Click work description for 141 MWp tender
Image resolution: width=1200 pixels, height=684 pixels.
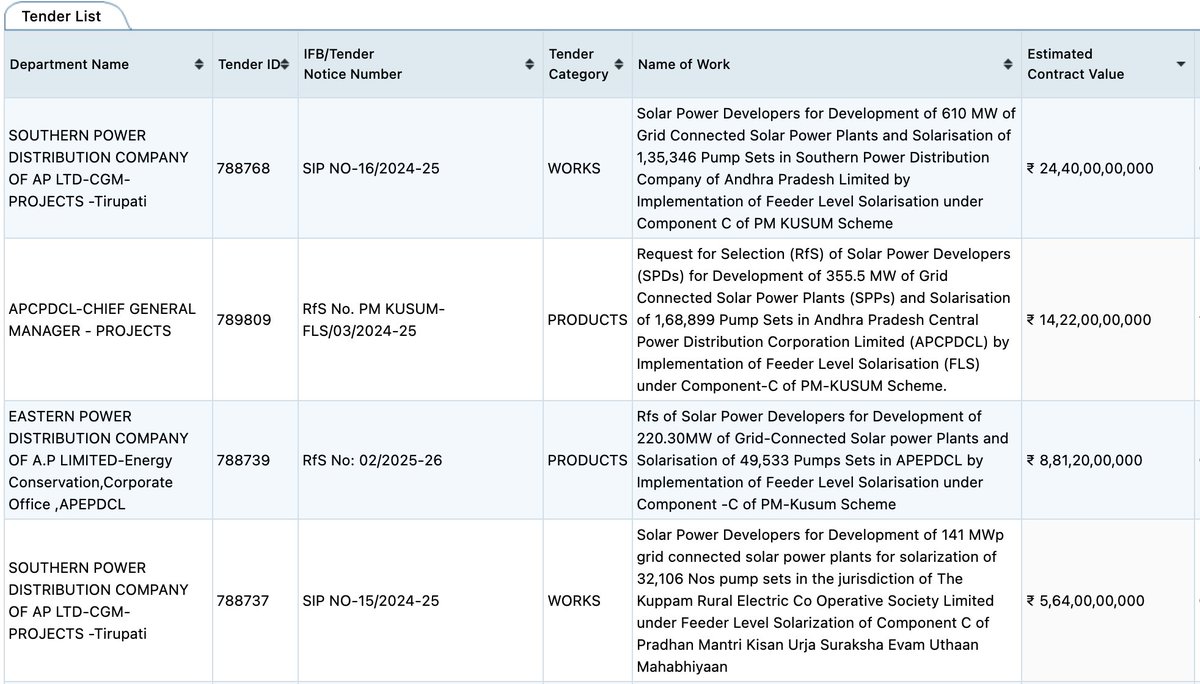tap(816, 601)
